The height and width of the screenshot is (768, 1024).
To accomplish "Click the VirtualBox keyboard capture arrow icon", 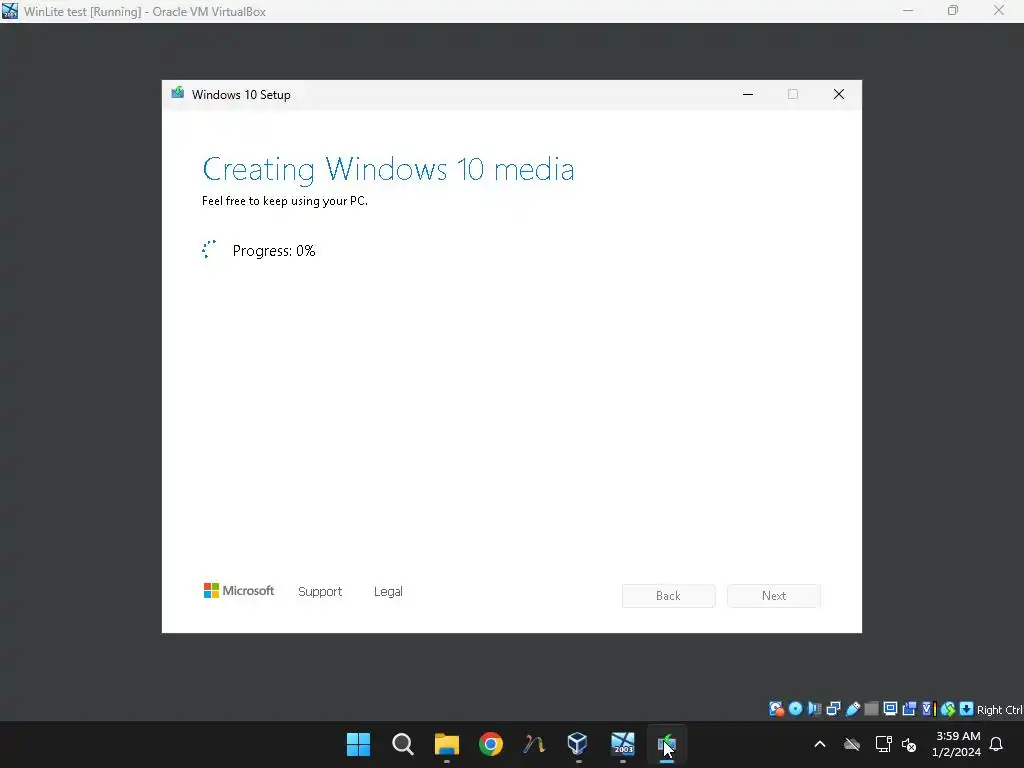I will coord(967,709).
